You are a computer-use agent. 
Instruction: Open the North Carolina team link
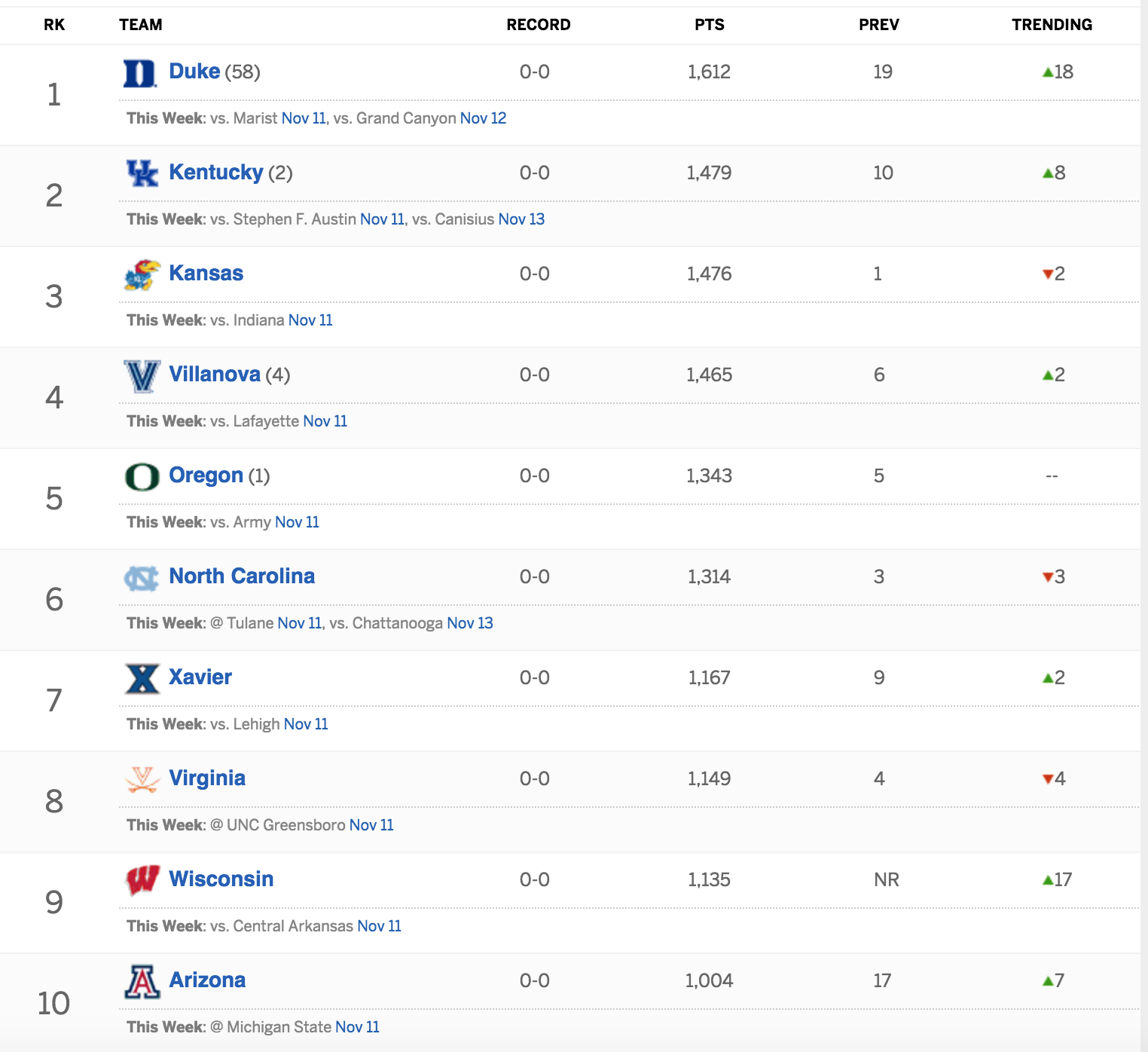click(x=242, y=576)
